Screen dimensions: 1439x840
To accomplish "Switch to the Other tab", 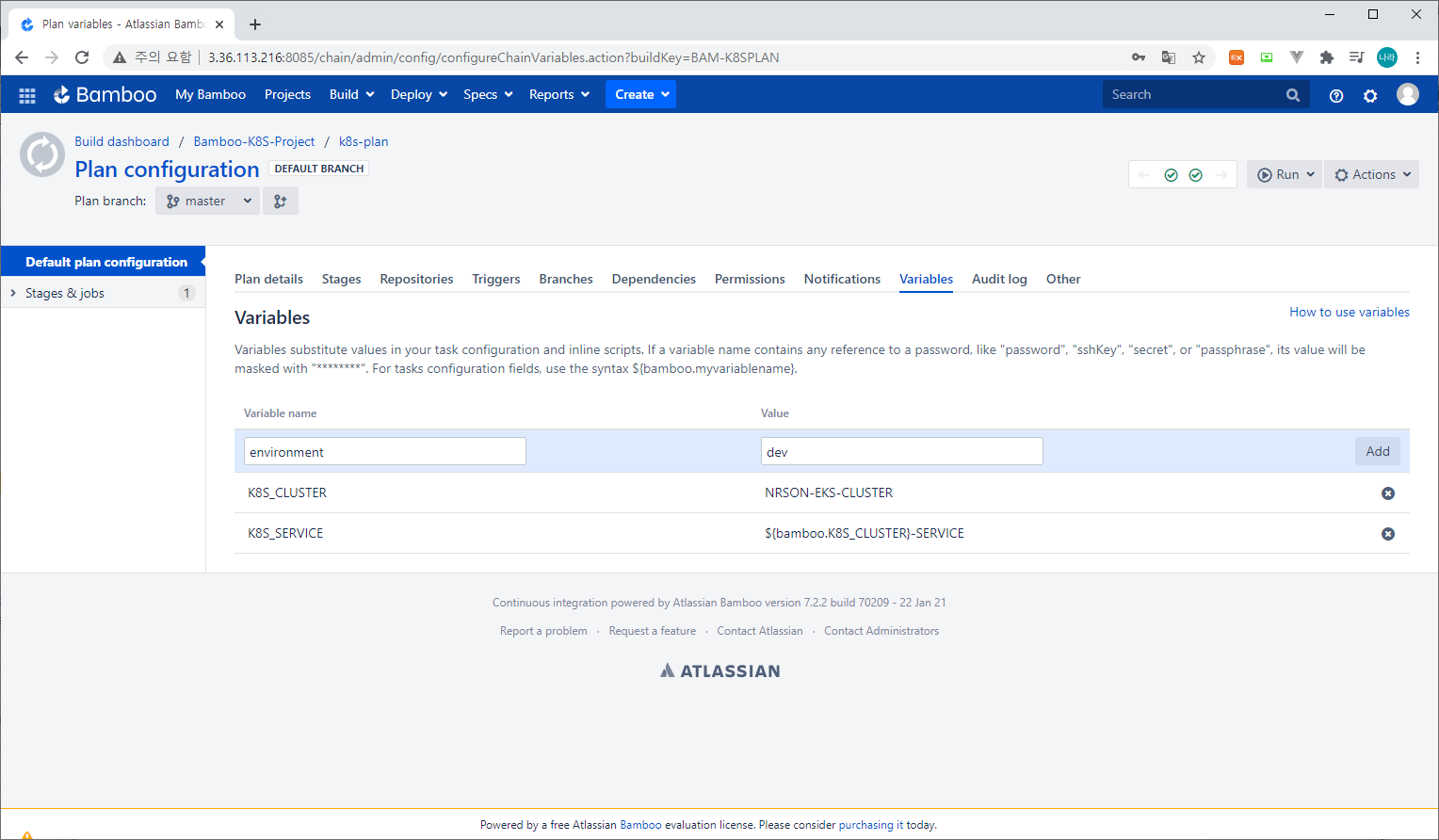I will coord(1063,279).
